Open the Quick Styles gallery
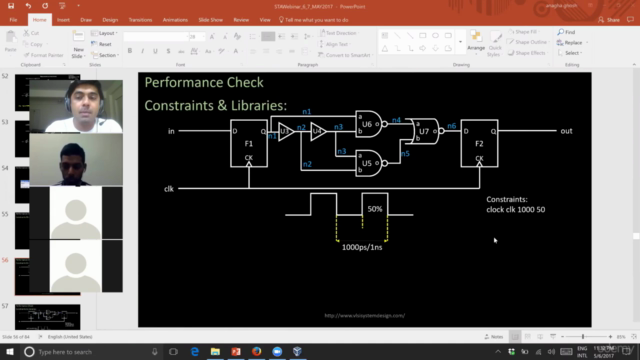This screenshot has height=360, width=640. click(x=495, y=44)
